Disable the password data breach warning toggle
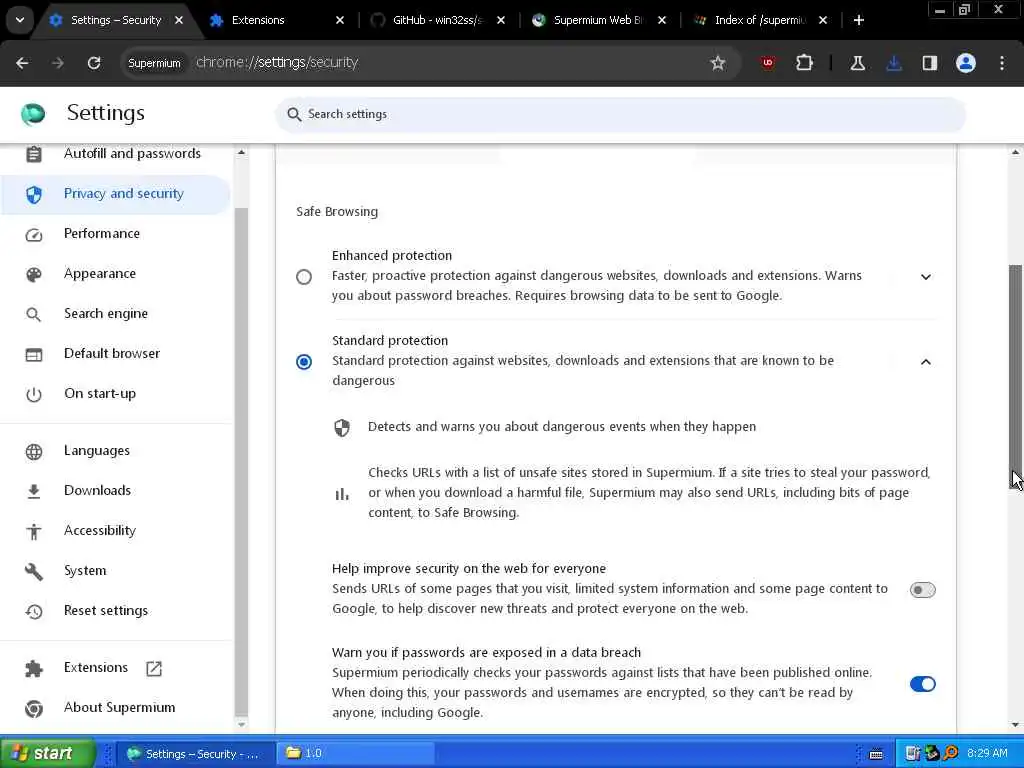The height and width of the screenshot is (768, 1024). (x=922, y=684)
